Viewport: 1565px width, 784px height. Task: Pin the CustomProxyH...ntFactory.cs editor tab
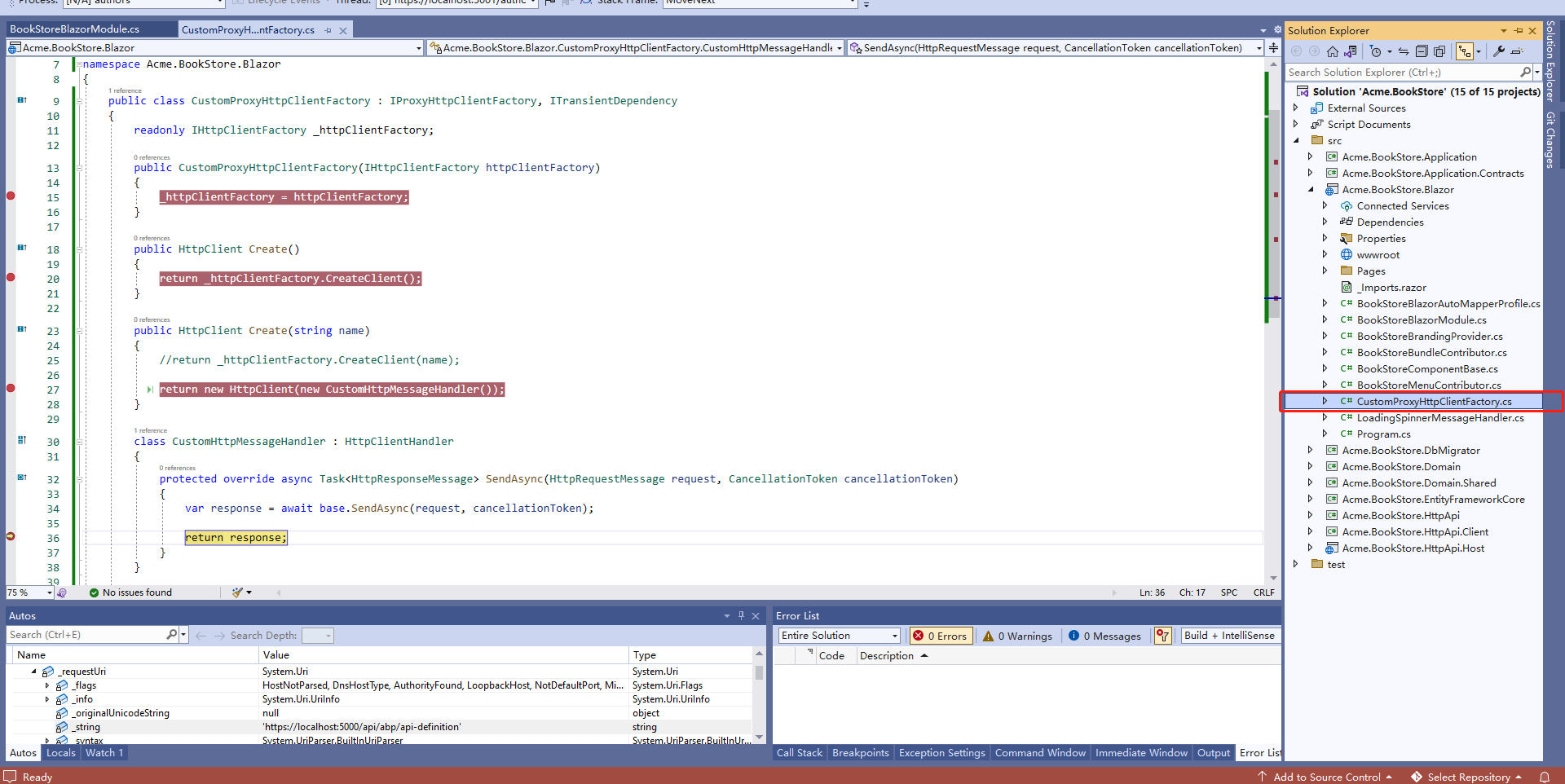[x=328, y=29]
